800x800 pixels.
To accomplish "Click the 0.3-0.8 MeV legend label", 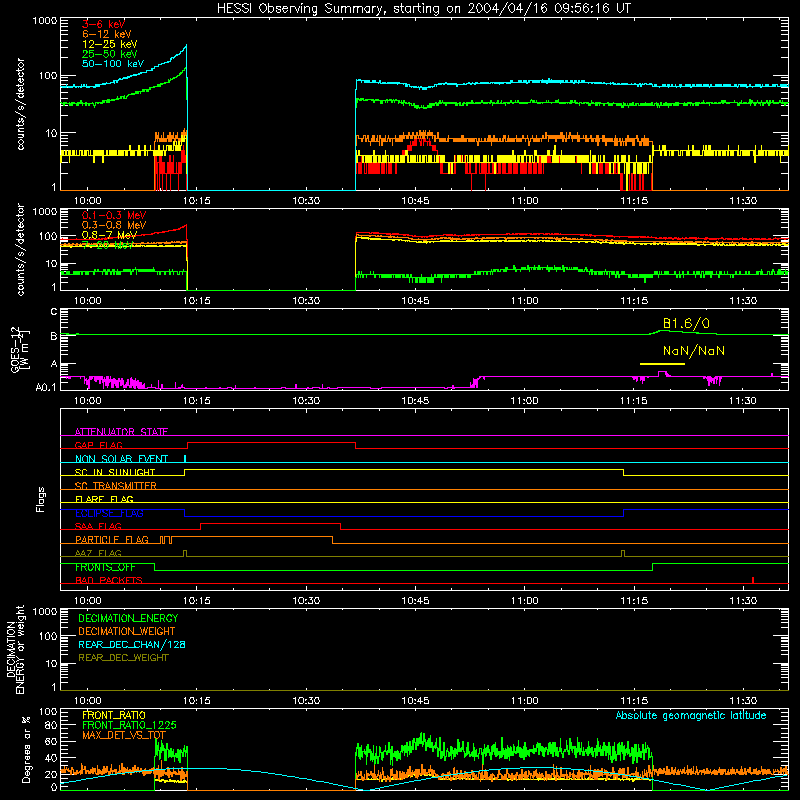I will [x=114, y=225].
